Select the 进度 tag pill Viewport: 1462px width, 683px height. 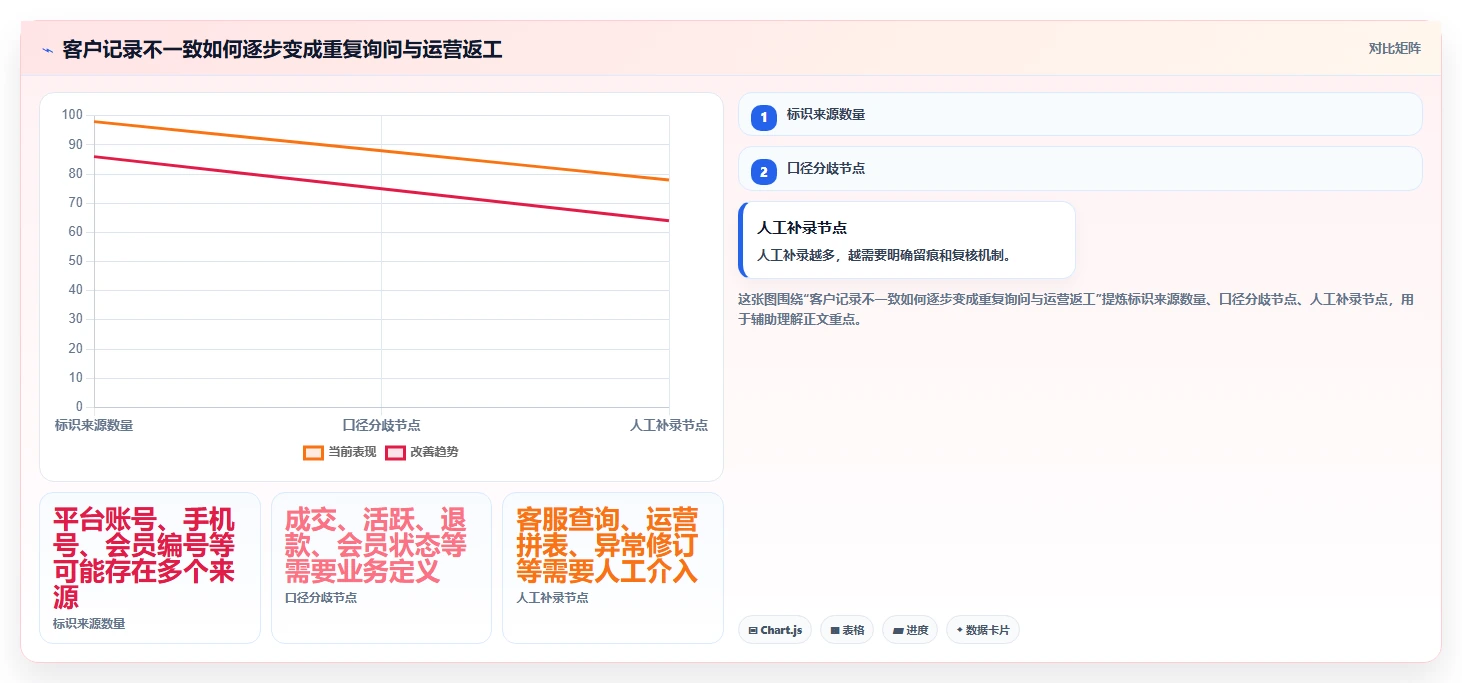click(x=910, y=630)
